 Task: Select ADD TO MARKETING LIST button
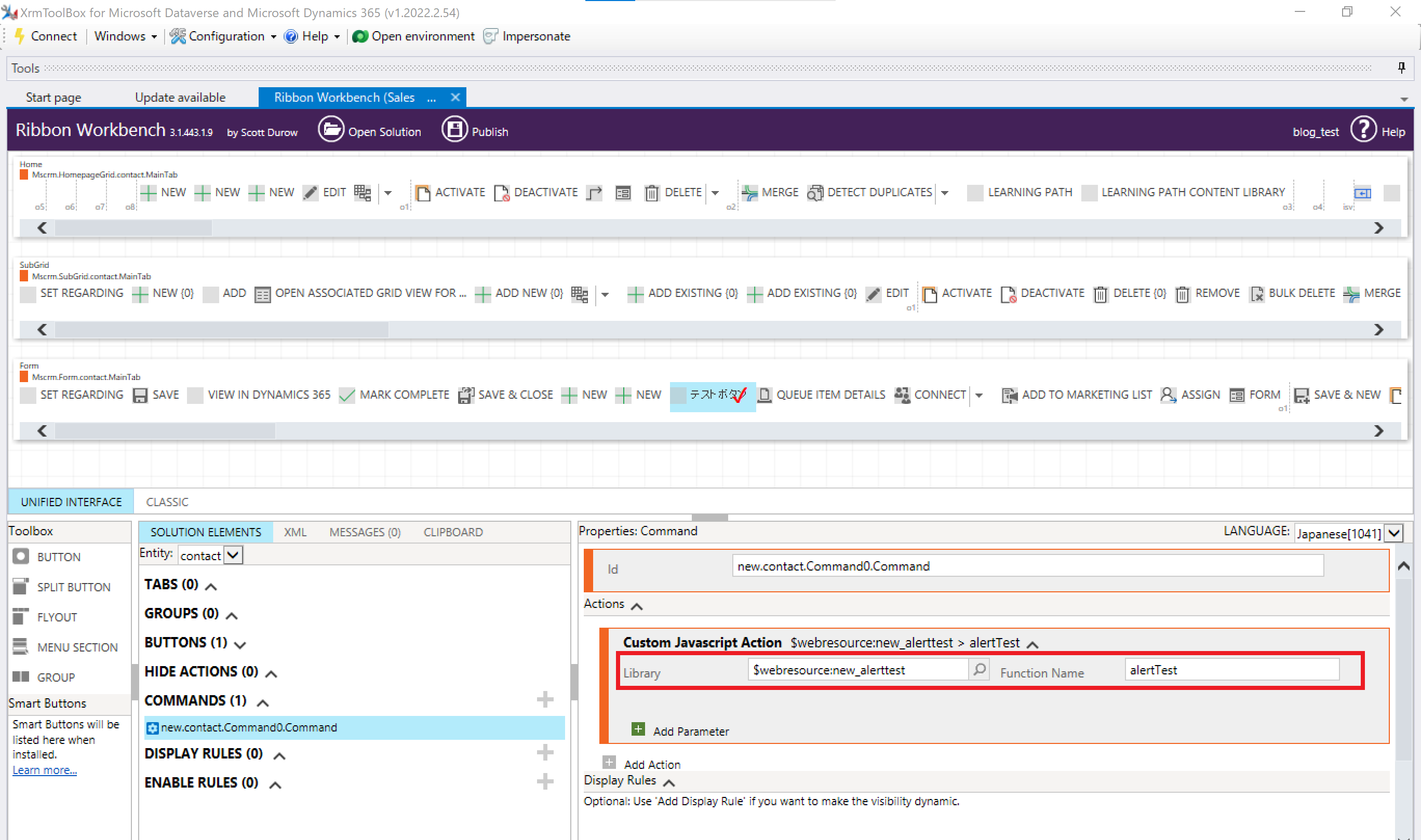click(x=1076, y=395)
